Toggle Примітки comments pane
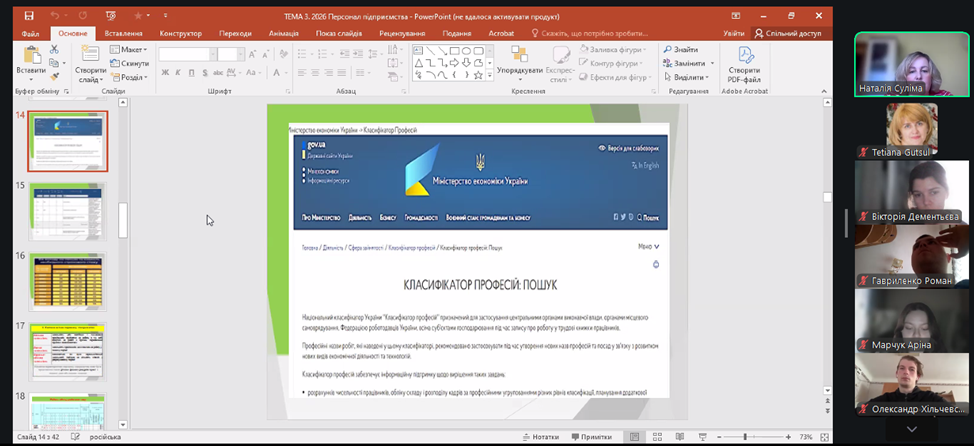The image size is (974, 446). [x=592, y=437]
